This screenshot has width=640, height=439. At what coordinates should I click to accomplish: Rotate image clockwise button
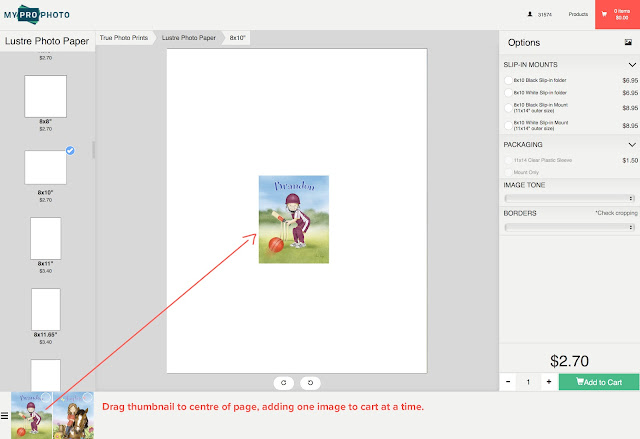[284, 383]
